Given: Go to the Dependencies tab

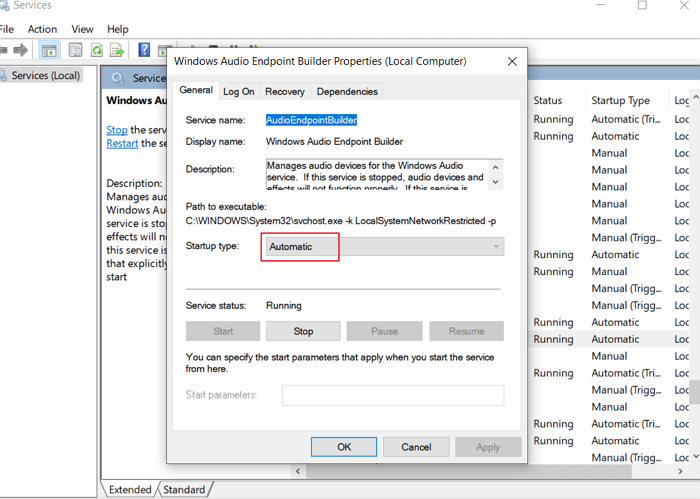Looking at the screenshot, I should point(347,91).
